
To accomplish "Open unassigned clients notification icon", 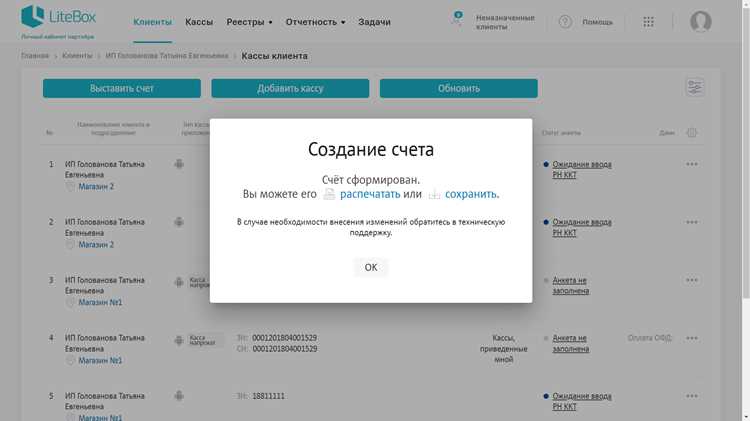I will 457,19.
